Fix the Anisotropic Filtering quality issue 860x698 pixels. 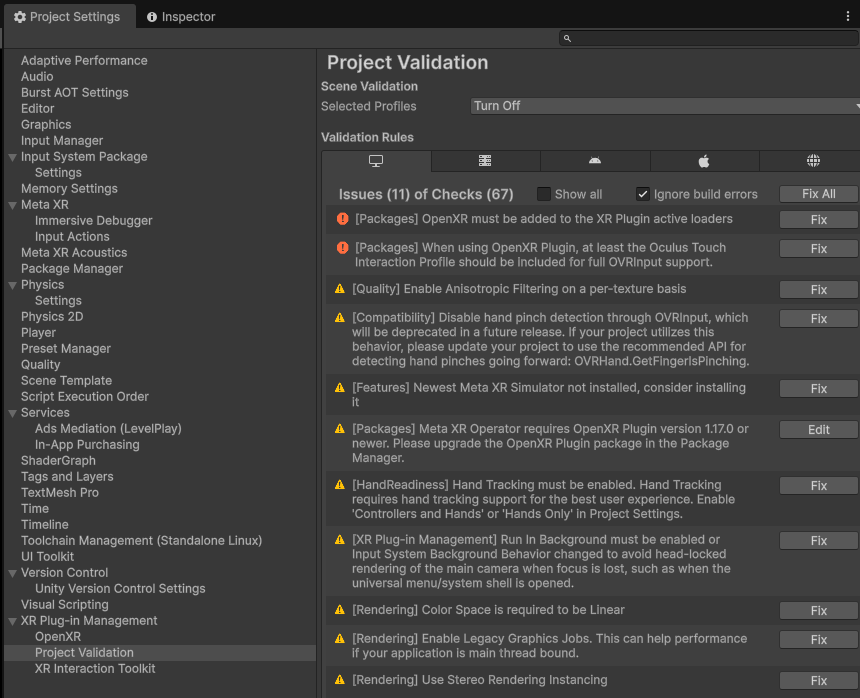pos(818,290)
